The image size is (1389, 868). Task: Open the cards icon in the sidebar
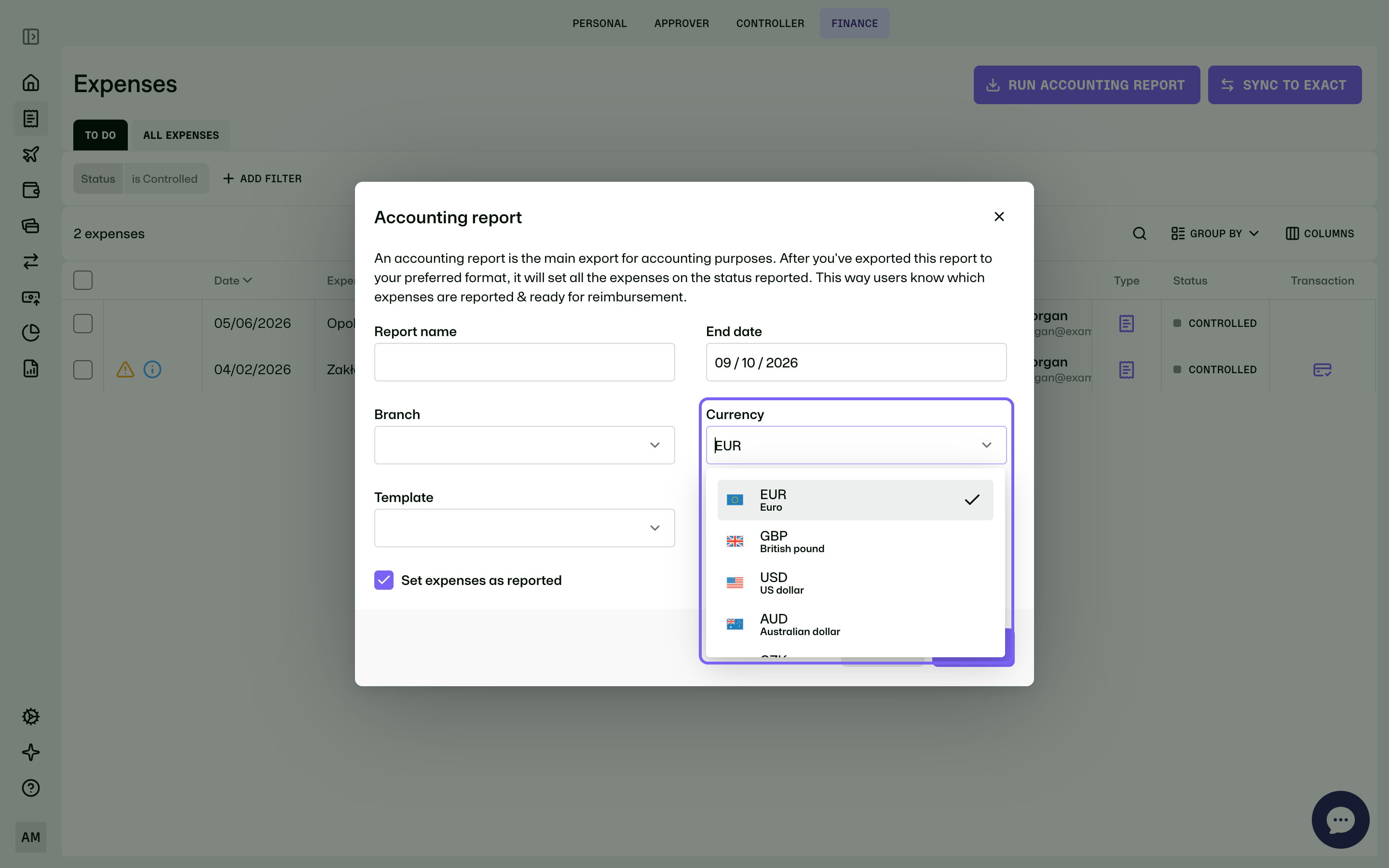(31, 226)
